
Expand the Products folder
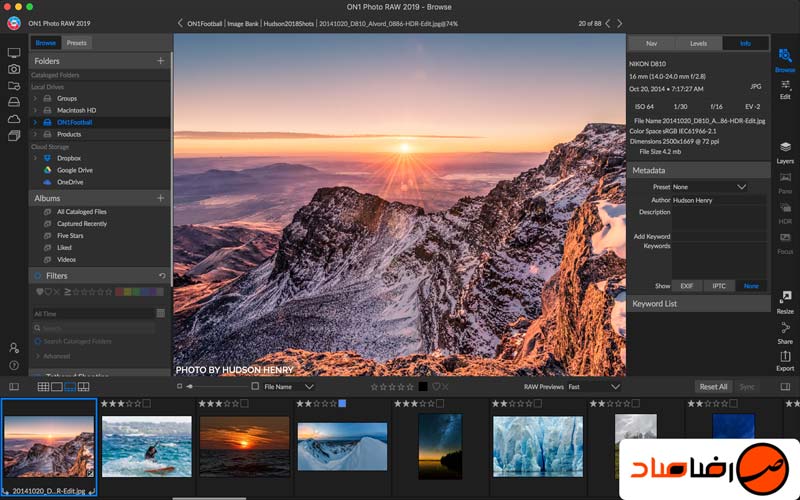click(x=35, y=134)
